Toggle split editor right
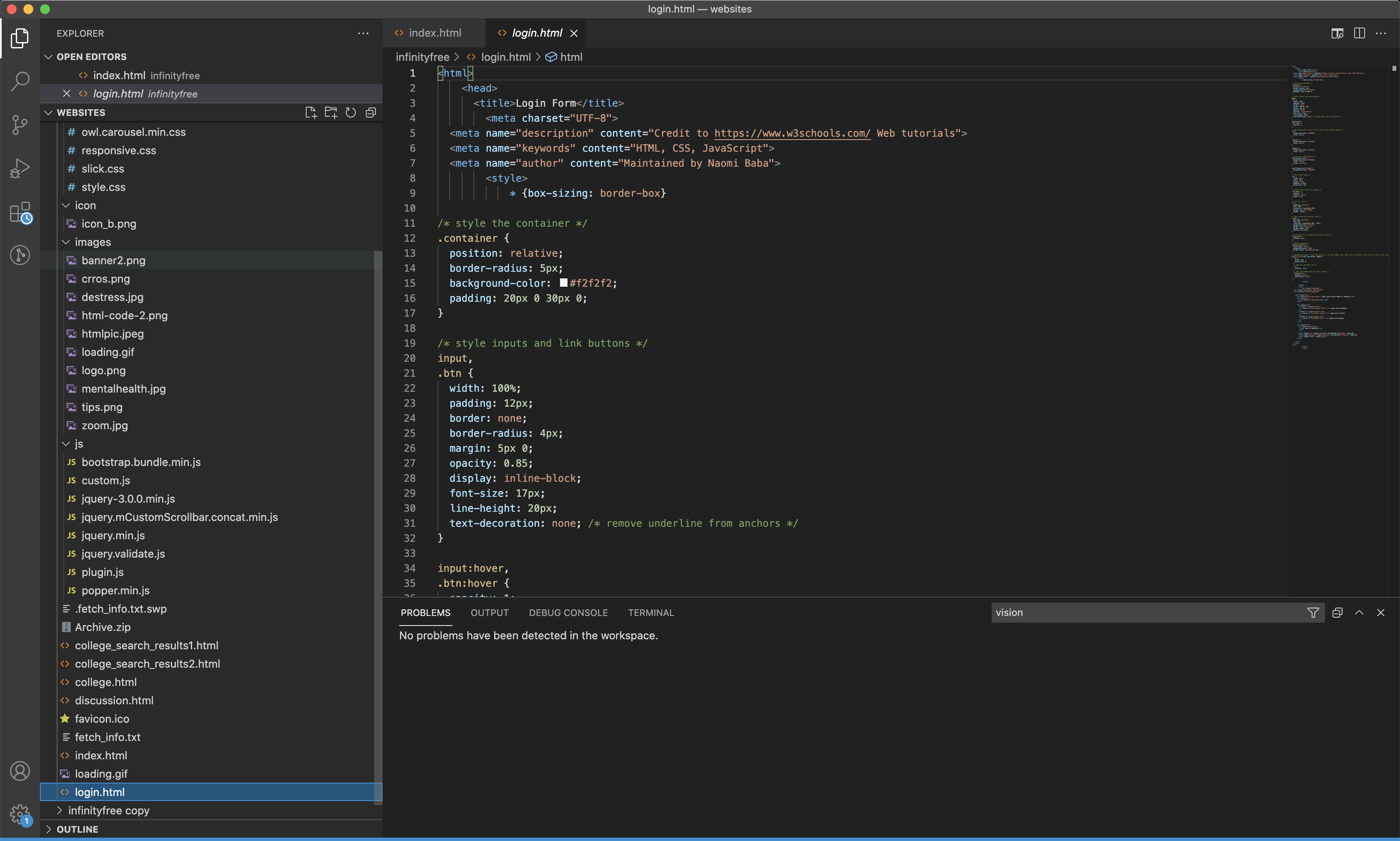1400x841 pixels. point(1359,33)
